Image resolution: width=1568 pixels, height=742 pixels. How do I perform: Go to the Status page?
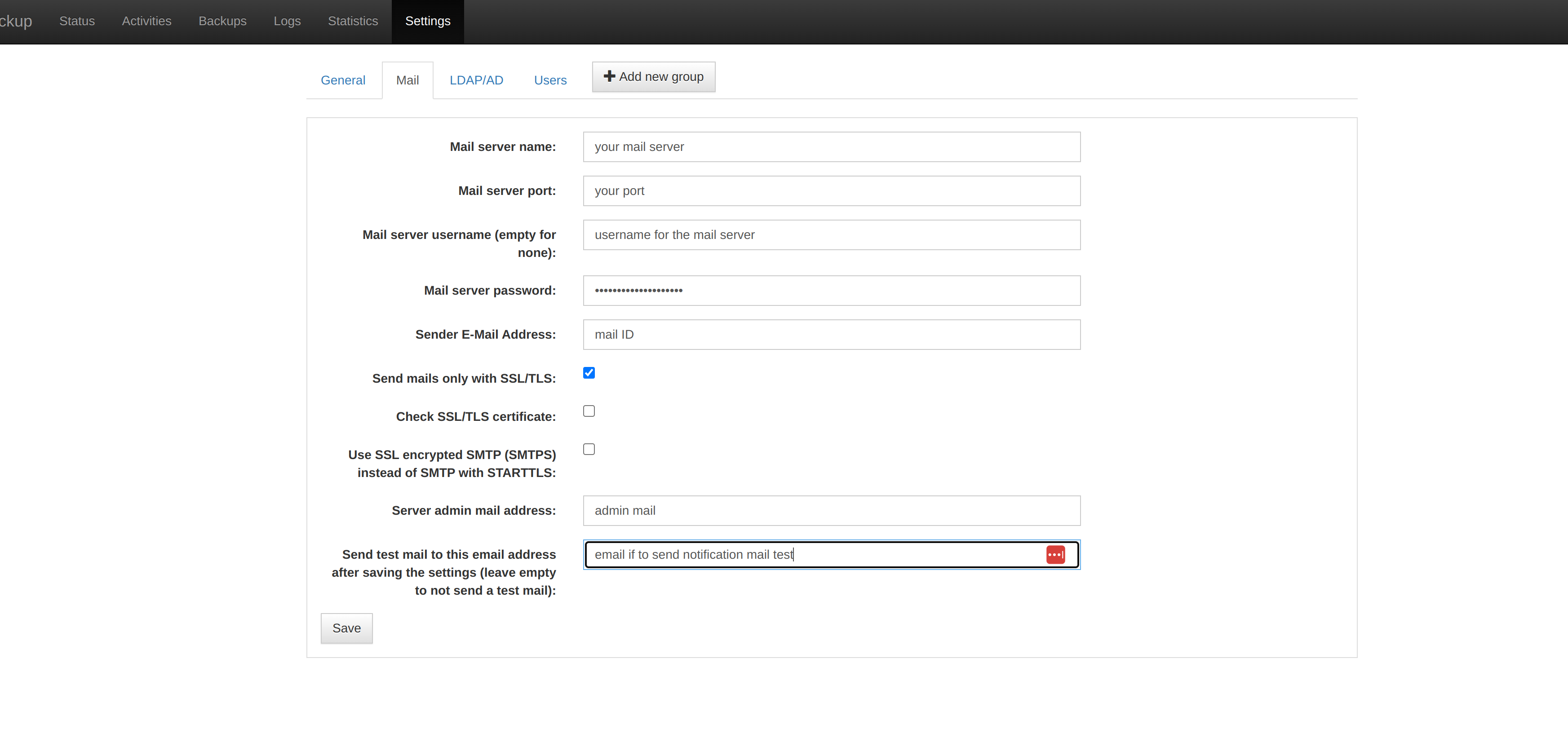tap(77, 21)
